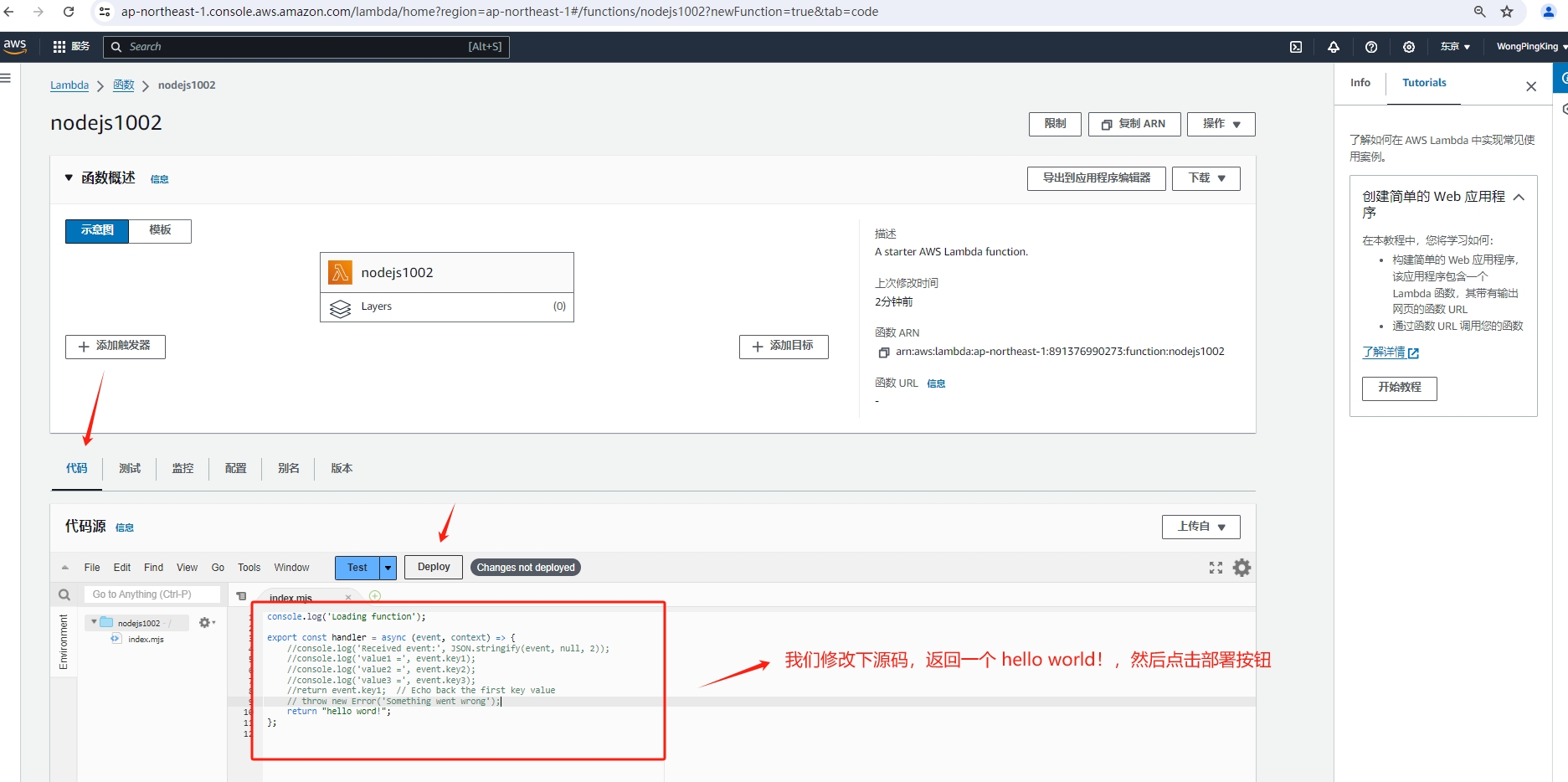Open the editor Window menu
This screenshot has width=1568, height=782.
[291, 568]
